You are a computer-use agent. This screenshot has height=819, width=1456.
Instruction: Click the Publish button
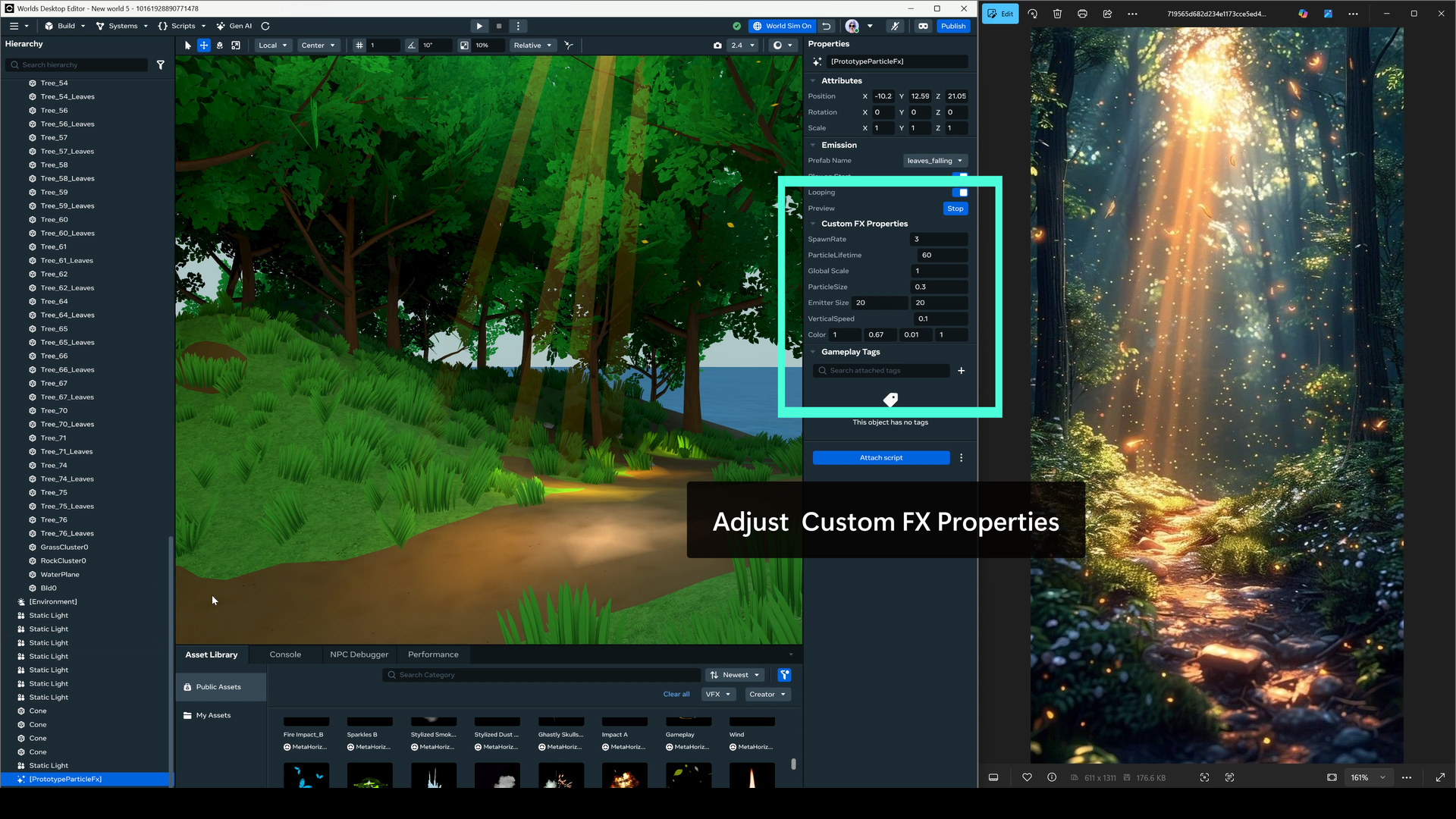point(953,26)
